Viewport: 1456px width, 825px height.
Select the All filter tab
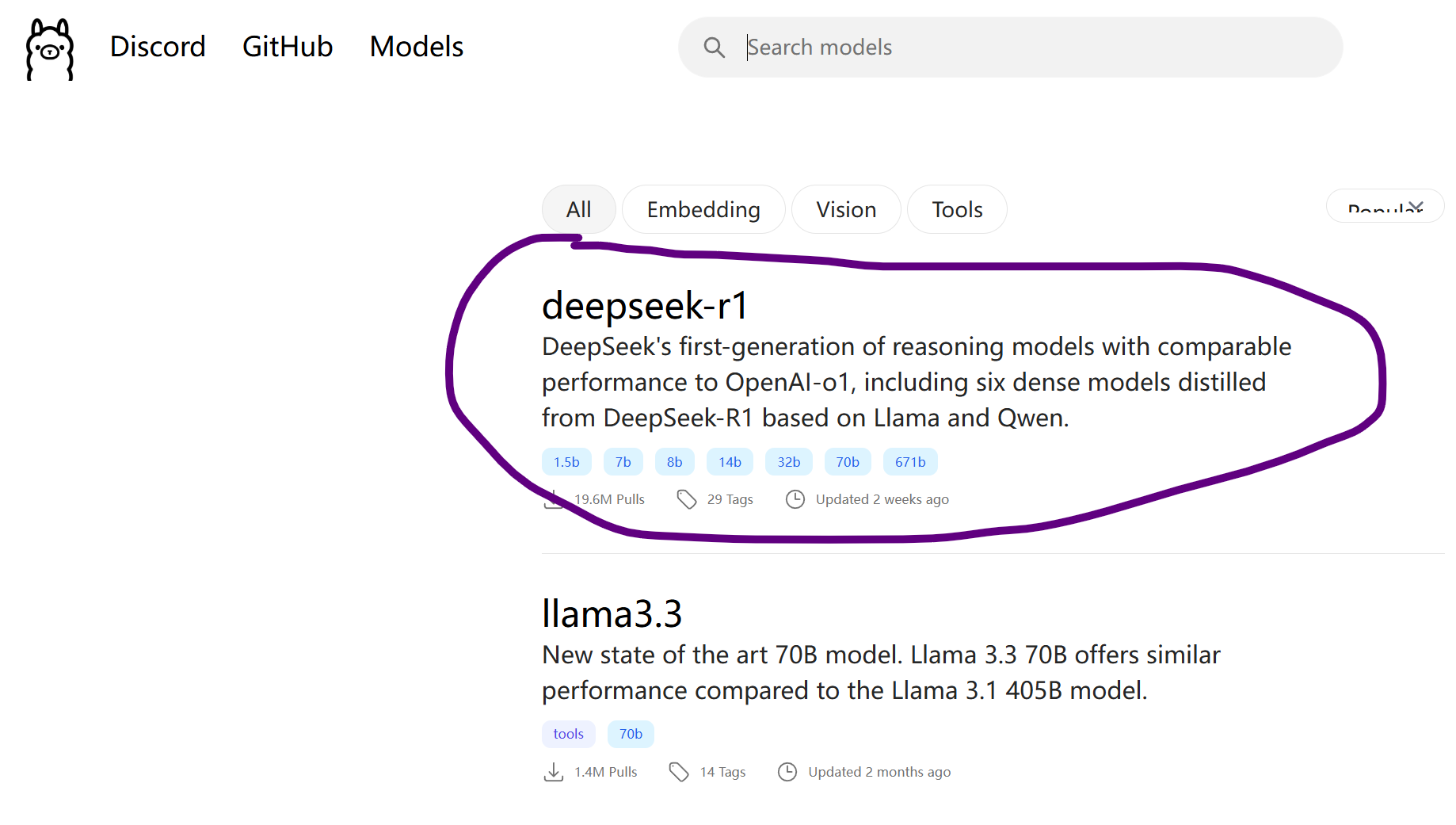[x=578, y=210]
